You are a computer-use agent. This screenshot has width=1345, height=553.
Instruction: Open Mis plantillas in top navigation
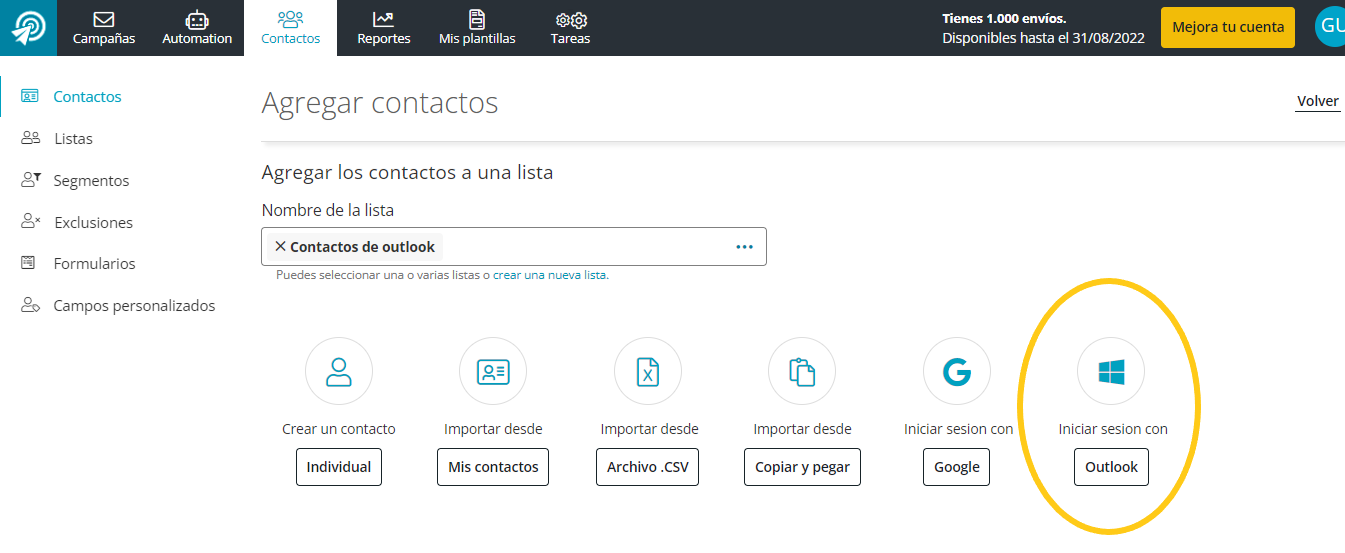[x=477, y=28]
